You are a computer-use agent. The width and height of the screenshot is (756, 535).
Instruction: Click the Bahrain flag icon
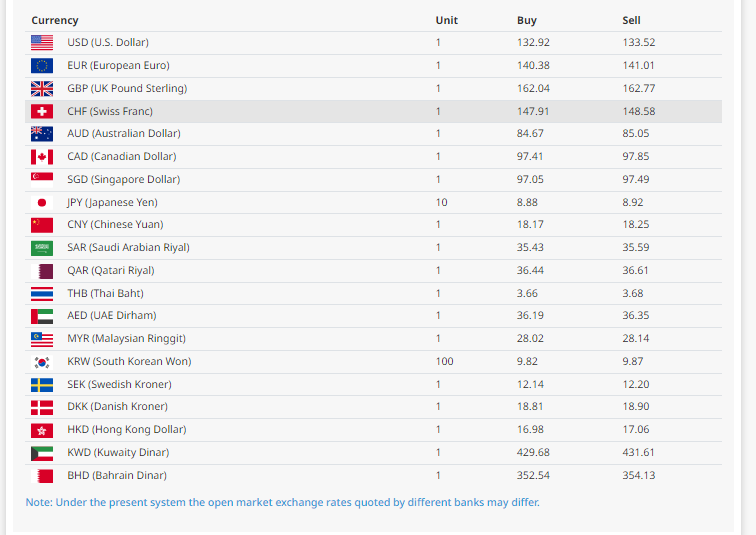pyautogui.click(x=42, y=476)
